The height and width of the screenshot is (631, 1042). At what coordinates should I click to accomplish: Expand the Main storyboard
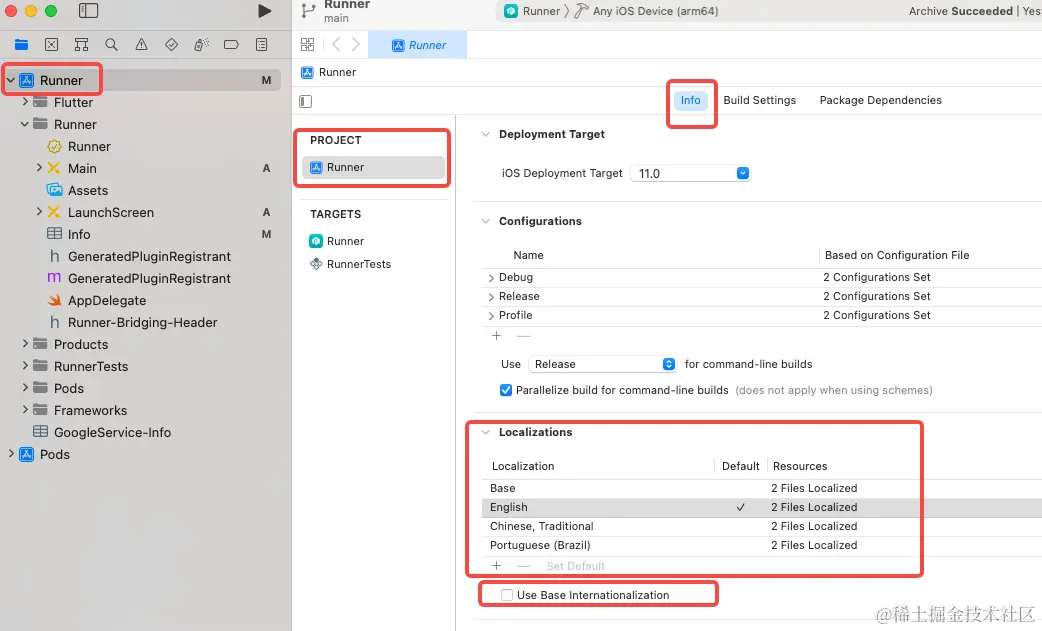coord(39,167)
